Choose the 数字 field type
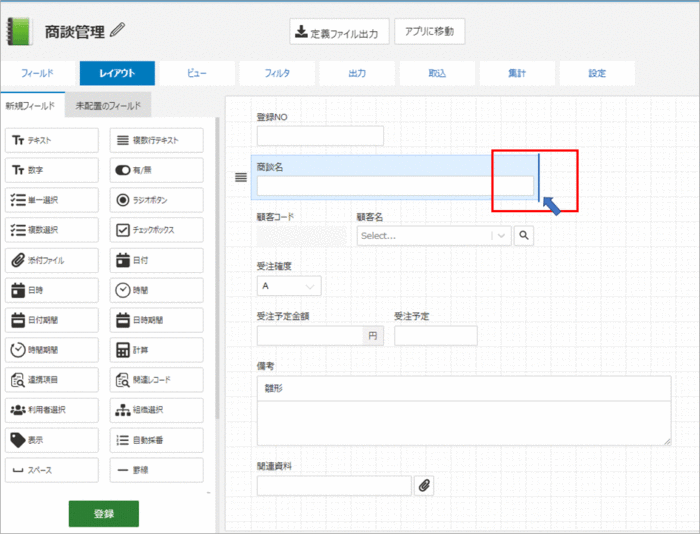 [52, 170]
